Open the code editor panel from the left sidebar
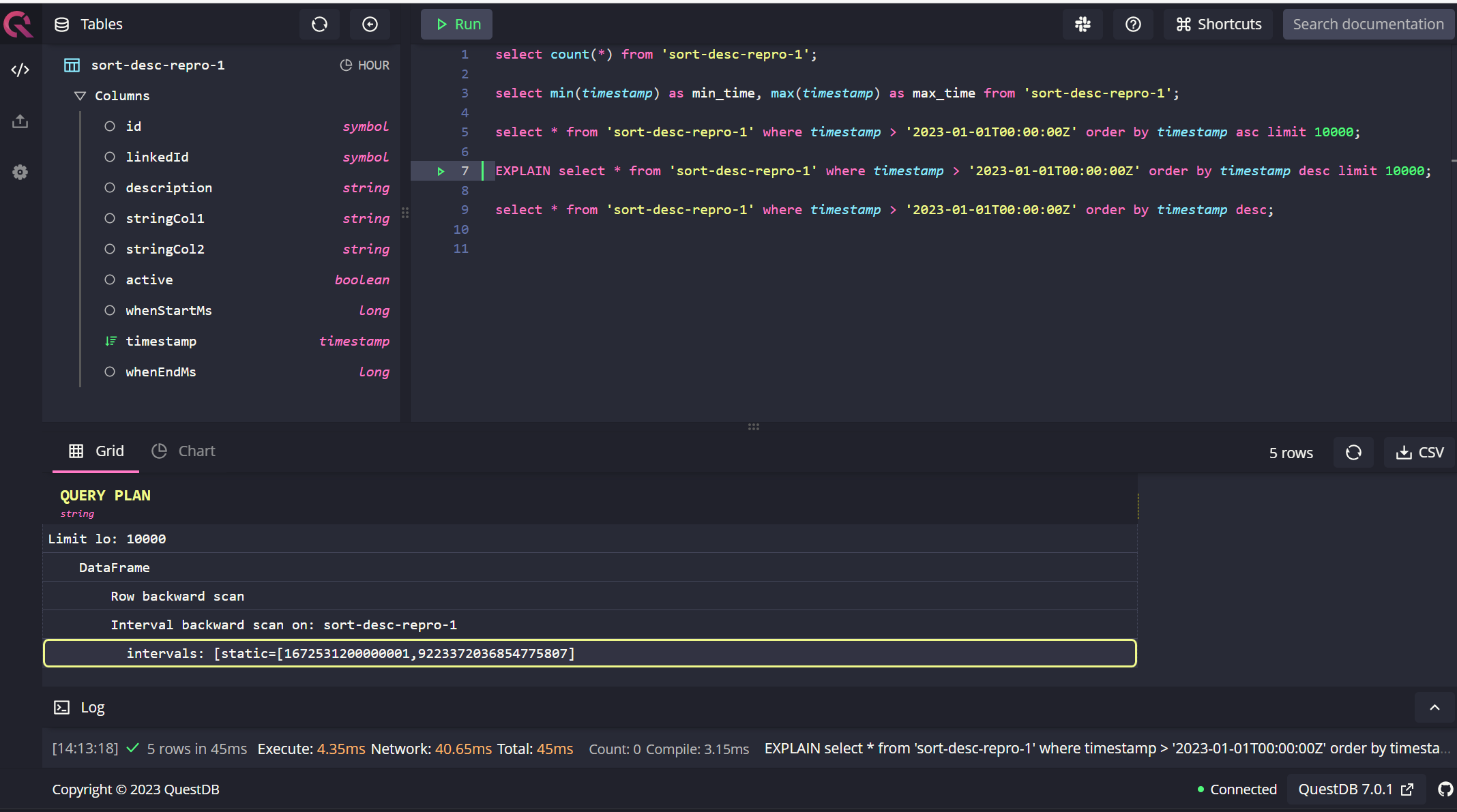Image resolution: width=1457 pixels, height=812 pixels. pos(20,69)
